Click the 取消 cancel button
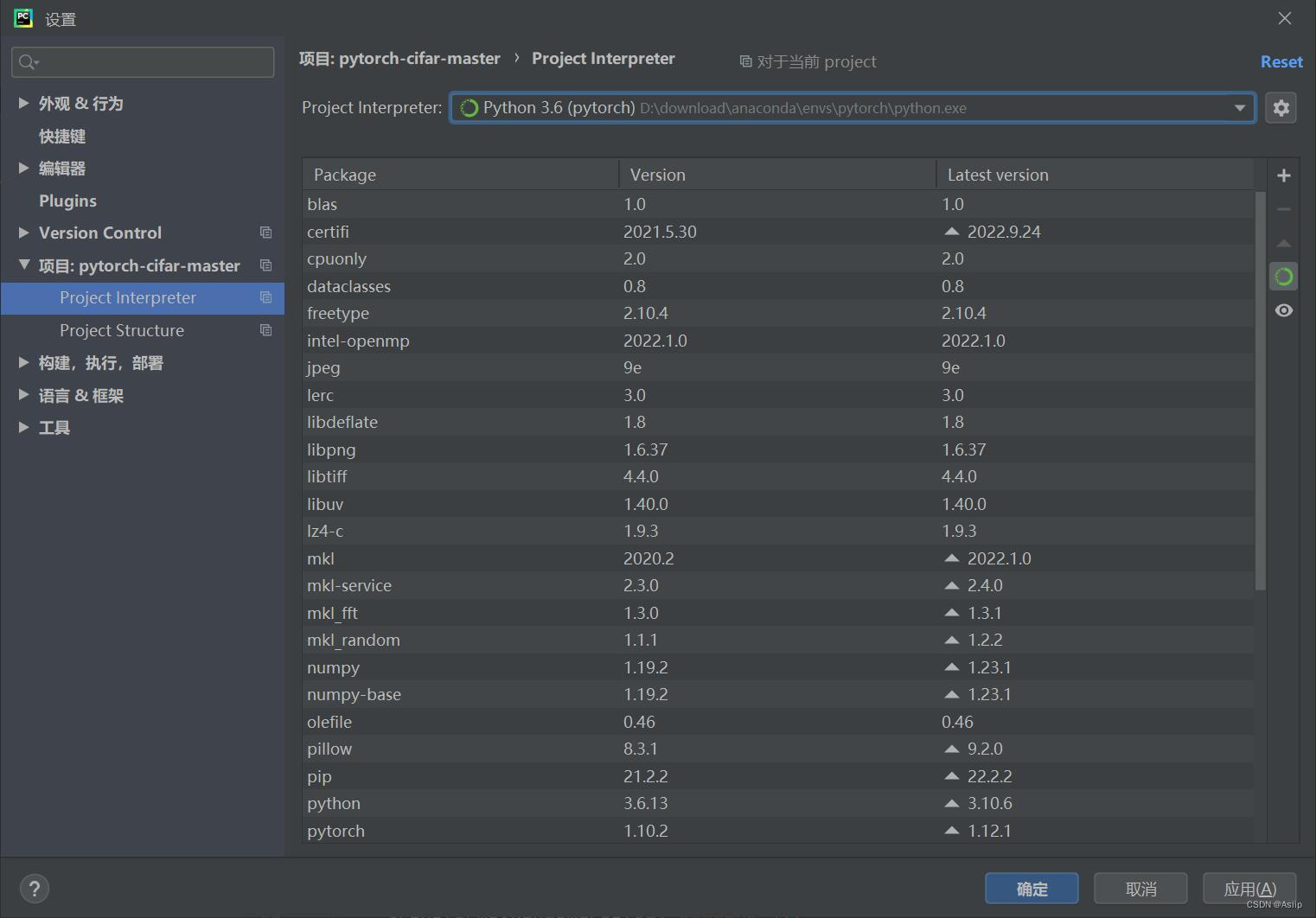The image size is (1316, 918). [x=1140, y=889]
